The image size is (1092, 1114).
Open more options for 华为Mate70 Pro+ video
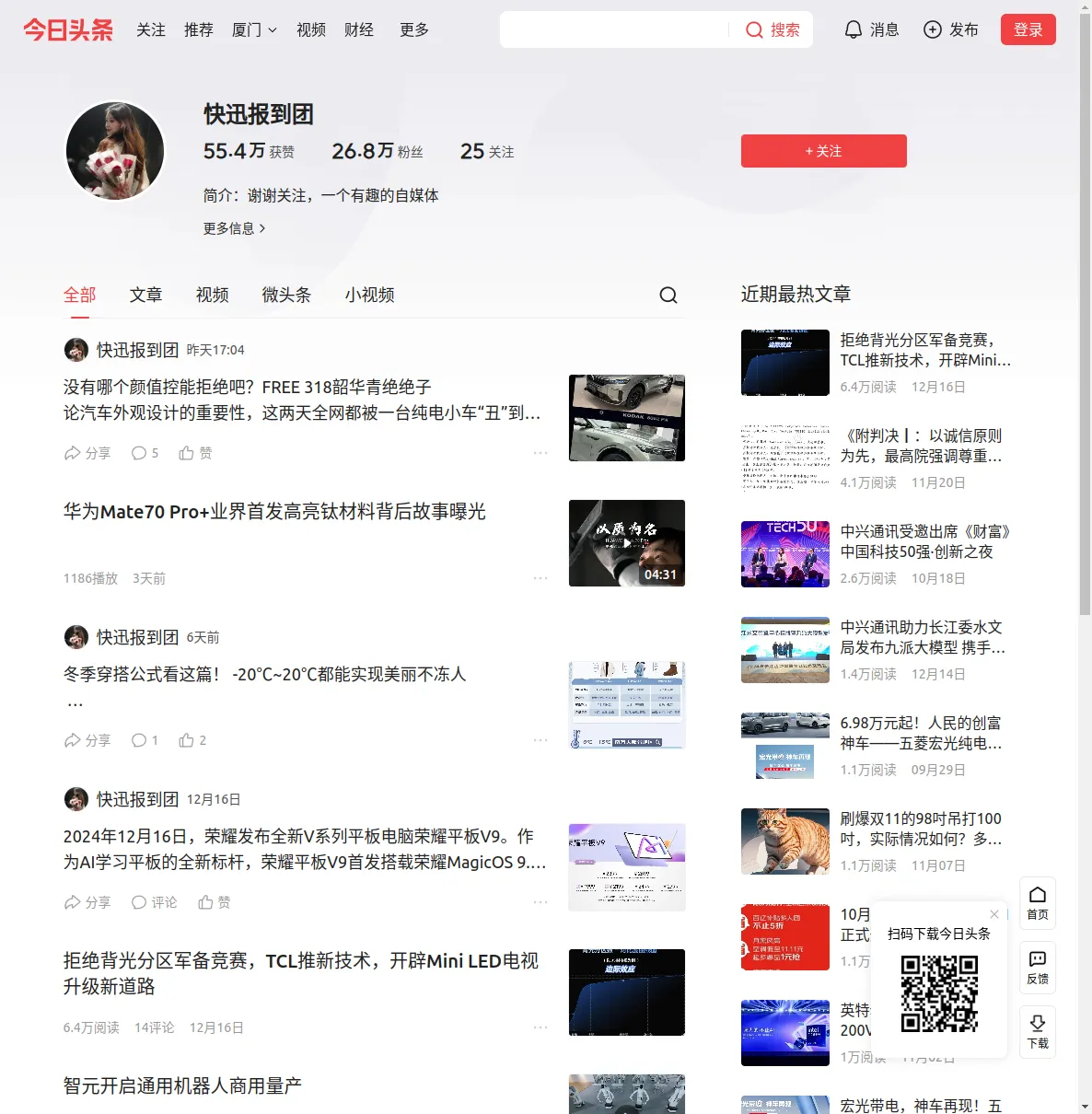tap(540, 578)
